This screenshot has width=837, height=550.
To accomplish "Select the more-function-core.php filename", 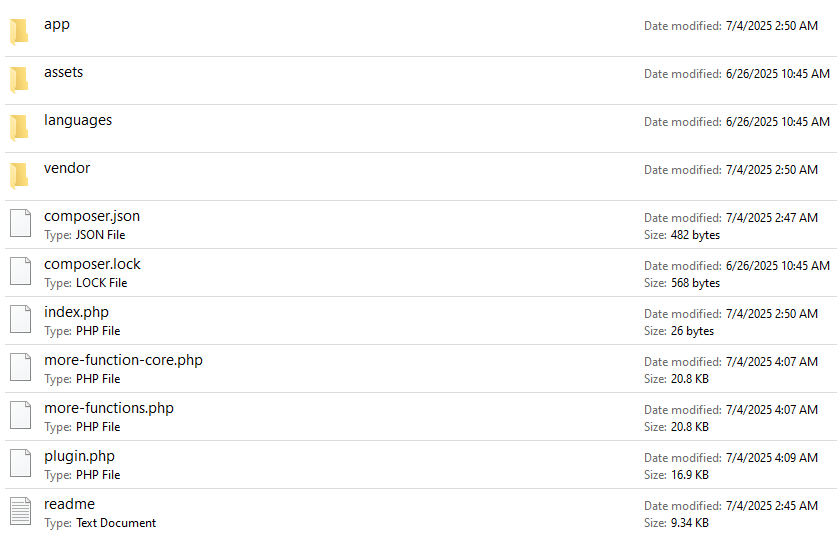I will pyautogui.click(x=123, y=360).
